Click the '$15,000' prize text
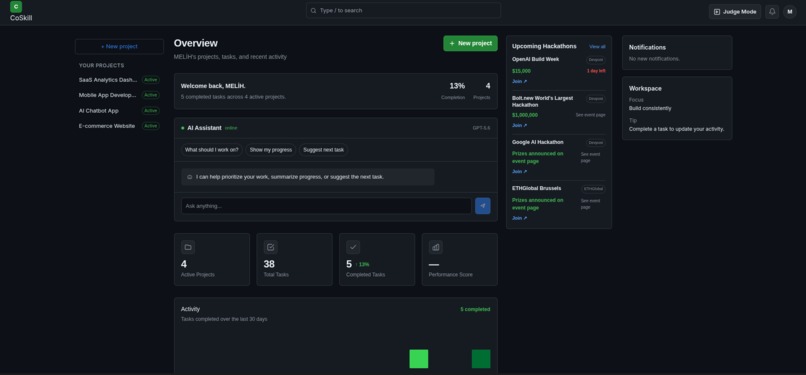 (x=521, y=71)
